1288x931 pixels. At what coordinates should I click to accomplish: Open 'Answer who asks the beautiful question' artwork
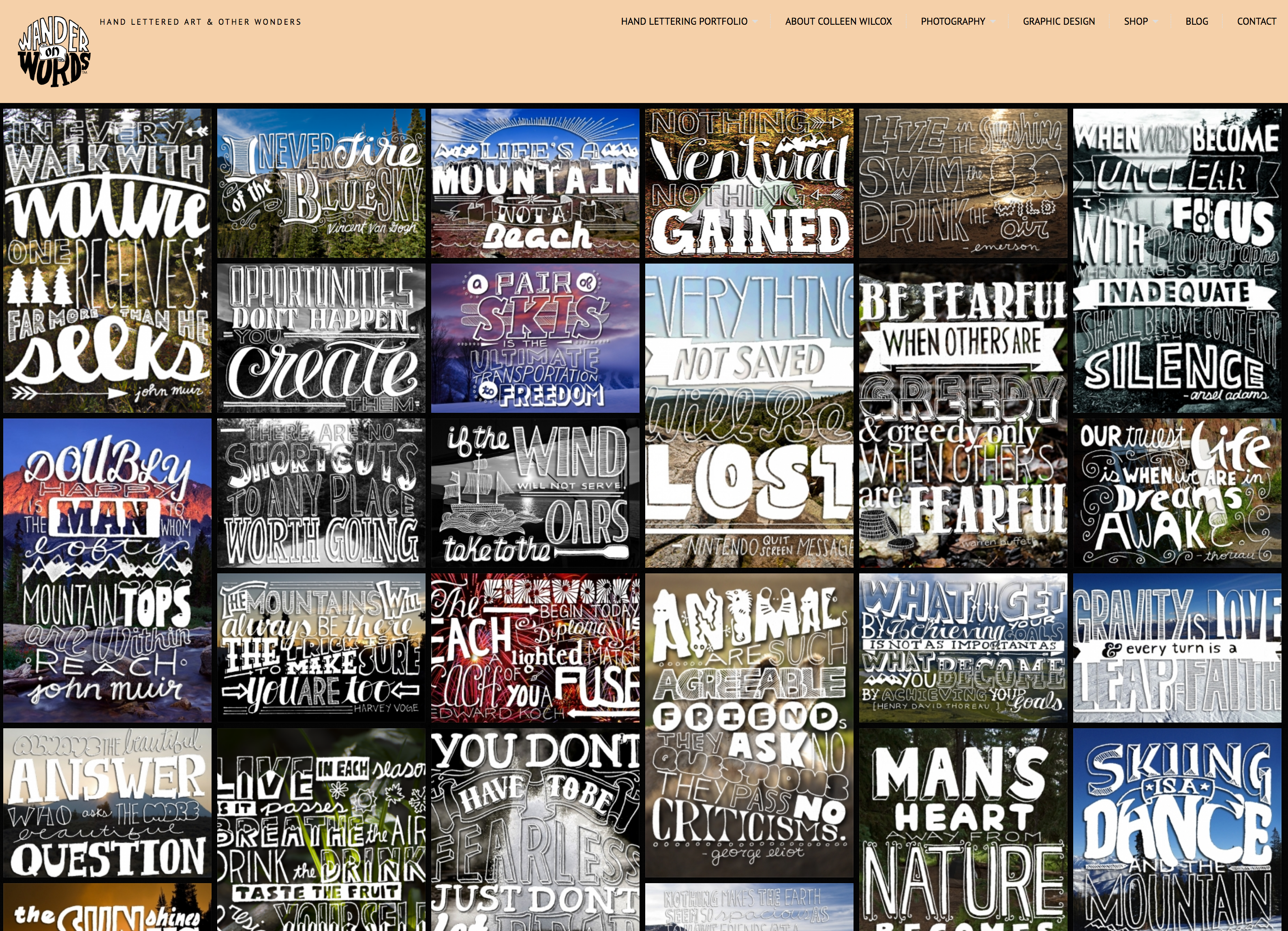pos(107,802)
